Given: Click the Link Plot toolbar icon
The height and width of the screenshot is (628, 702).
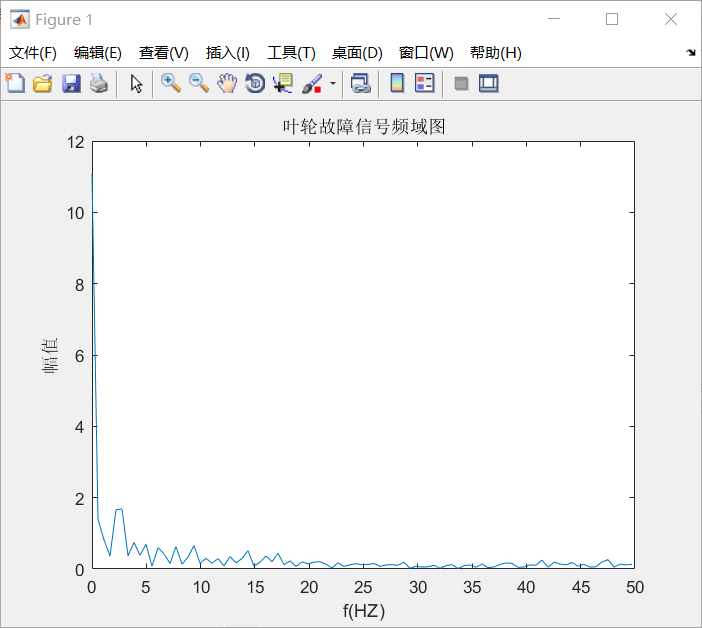Looking at the screenshot, I should 361,83.
